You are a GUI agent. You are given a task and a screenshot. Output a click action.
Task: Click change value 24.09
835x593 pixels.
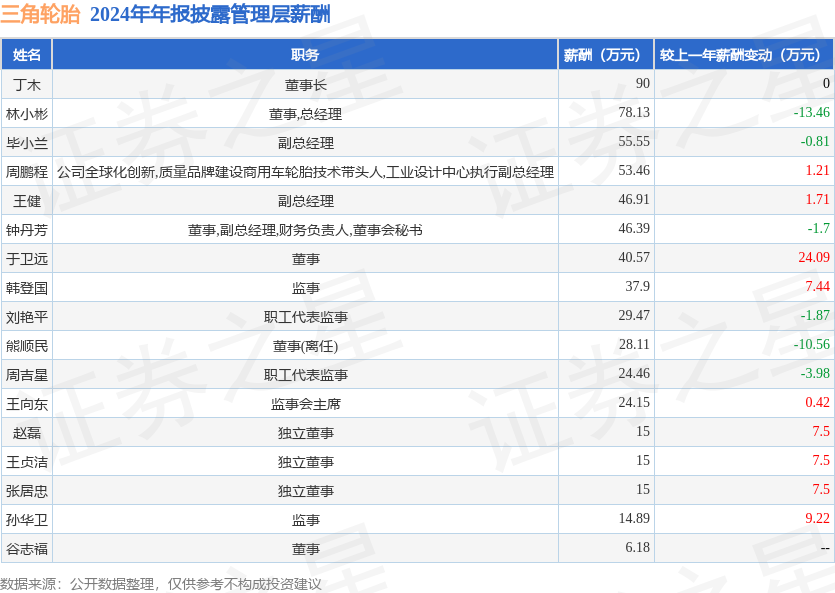pos(814,257)
